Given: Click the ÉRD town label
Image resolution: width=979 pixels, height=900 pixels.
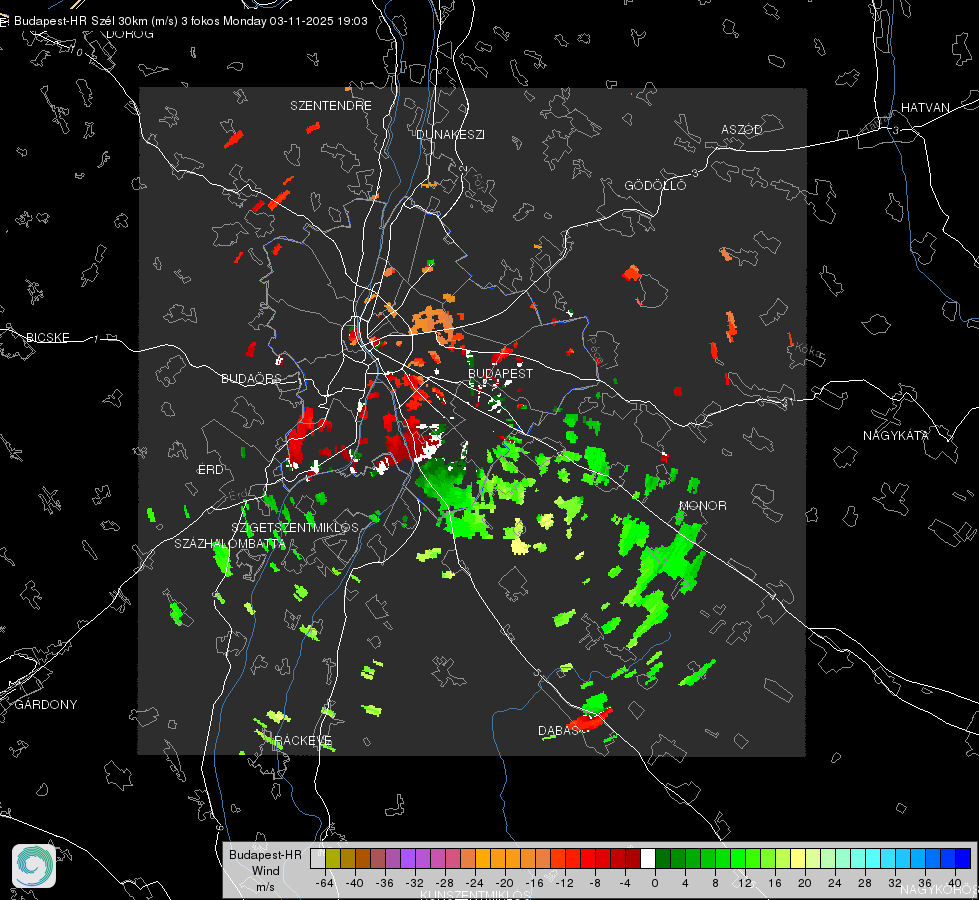Looking at the screenshot, I should coord(210,470).
